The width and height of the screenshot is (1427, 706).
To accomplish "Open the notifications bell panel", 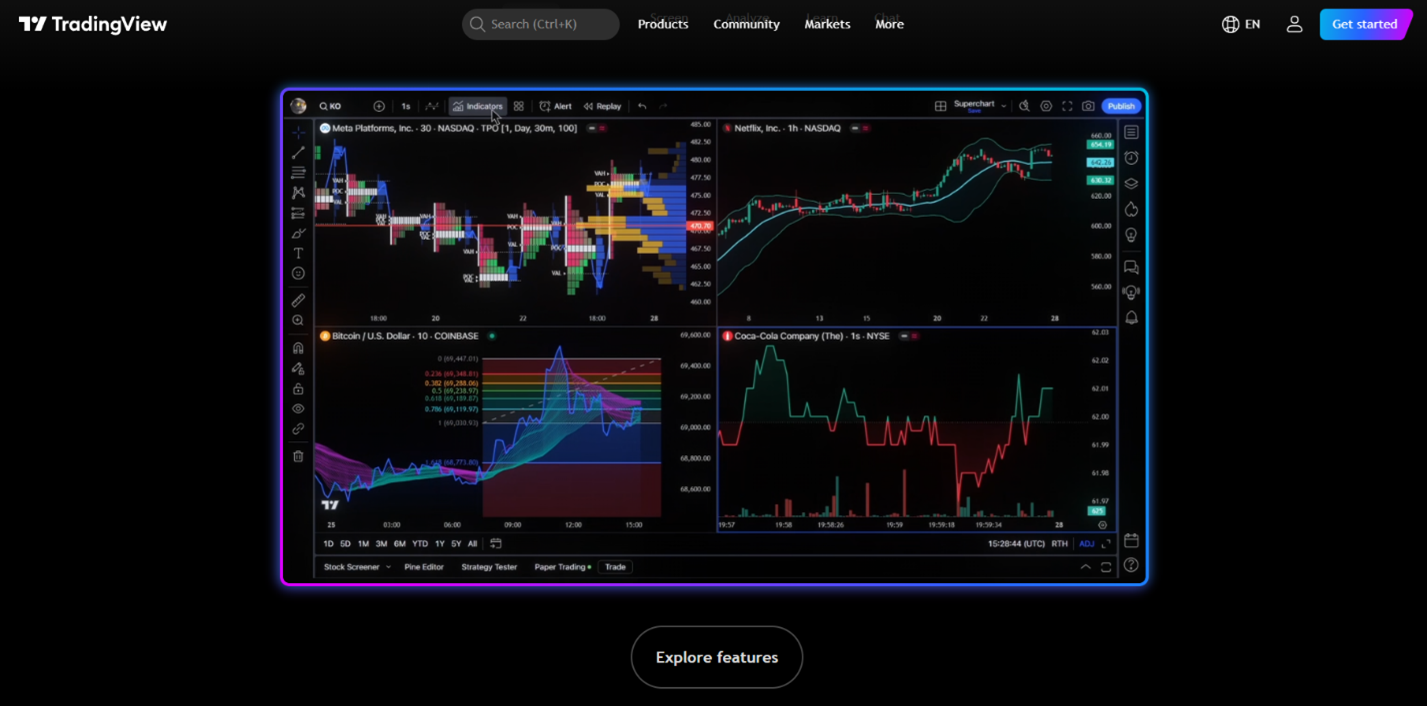I will [x=1131, y=318].
